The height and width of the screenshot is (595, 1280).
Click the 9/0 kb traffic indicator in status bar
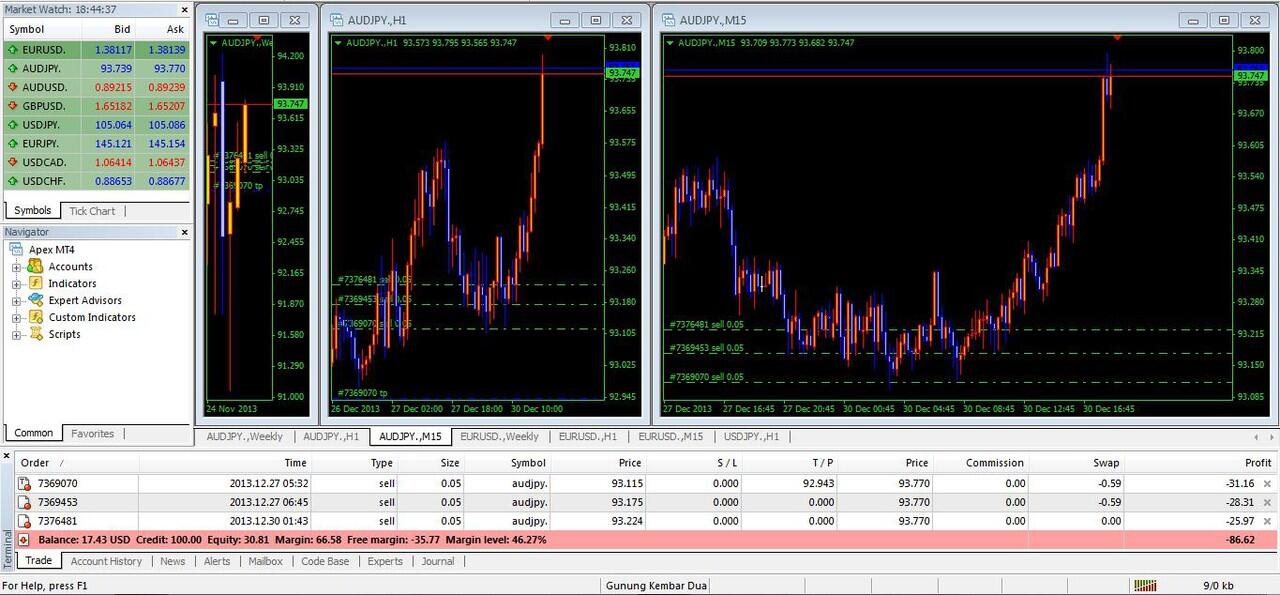pos(1218,585)
